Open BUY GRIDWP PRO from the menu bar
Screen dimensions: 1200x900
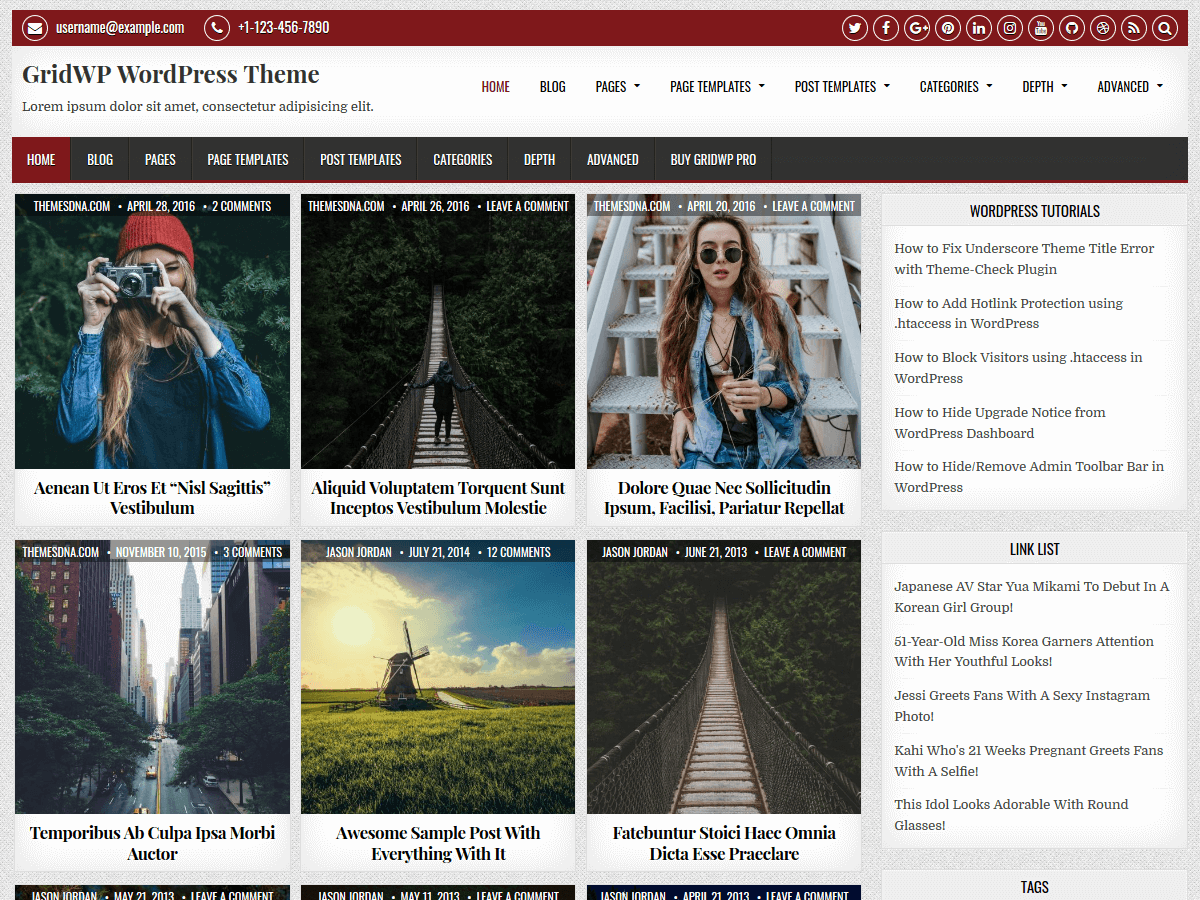(x=713, y=159)
